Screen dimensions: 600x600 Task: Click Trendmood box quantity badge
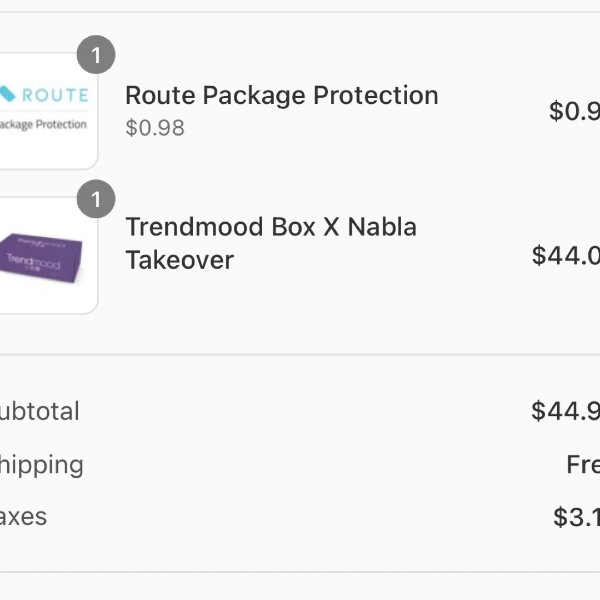point(96,199)
